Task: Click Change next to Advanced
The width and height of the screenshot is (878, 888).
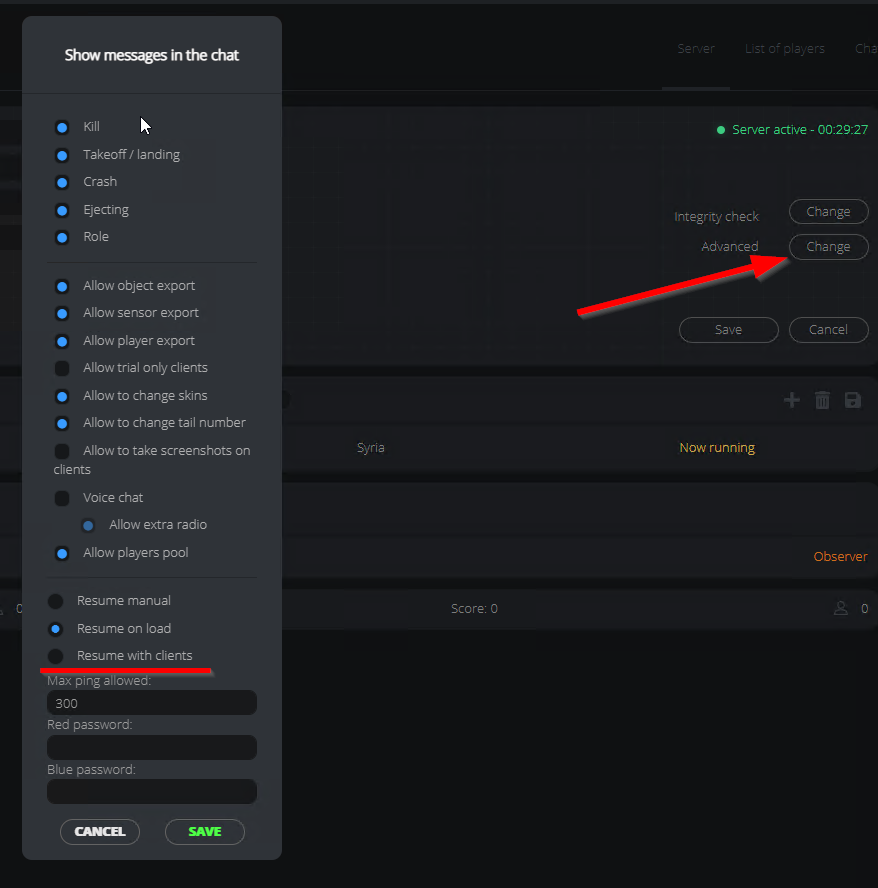Action: point(828,247)
